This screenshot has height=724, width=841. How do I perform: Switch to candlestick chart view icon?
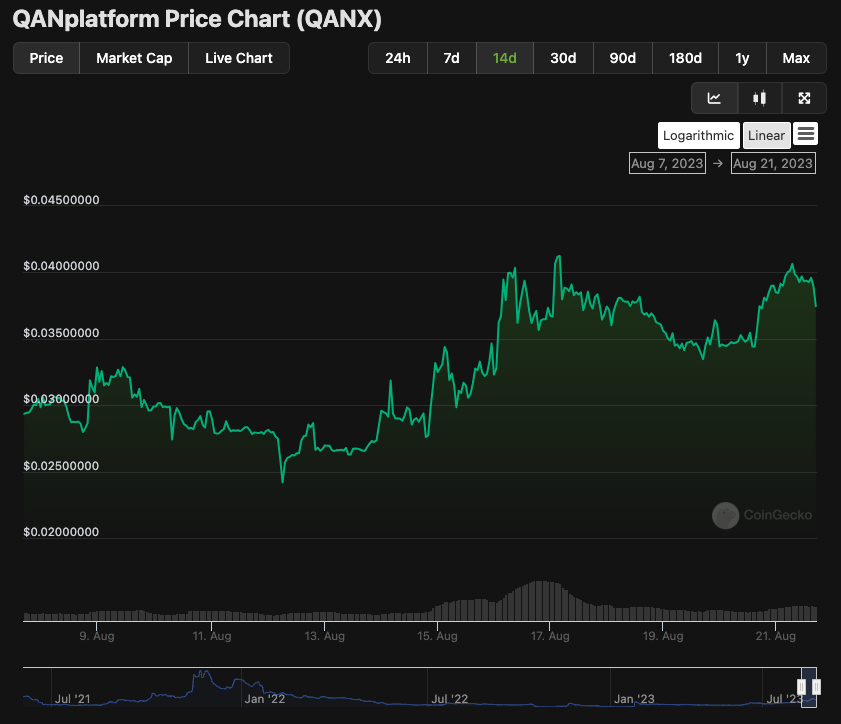click(x=759, y=98)
